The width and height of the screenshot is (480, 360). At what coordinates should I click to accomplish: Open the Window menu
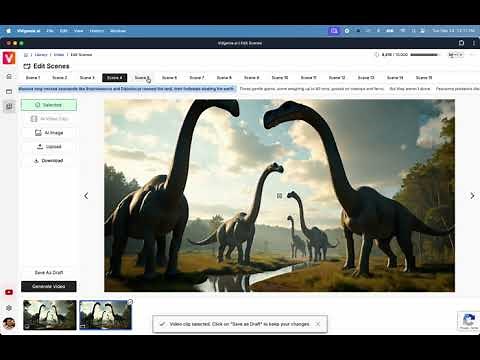click(x=118, y=31)
